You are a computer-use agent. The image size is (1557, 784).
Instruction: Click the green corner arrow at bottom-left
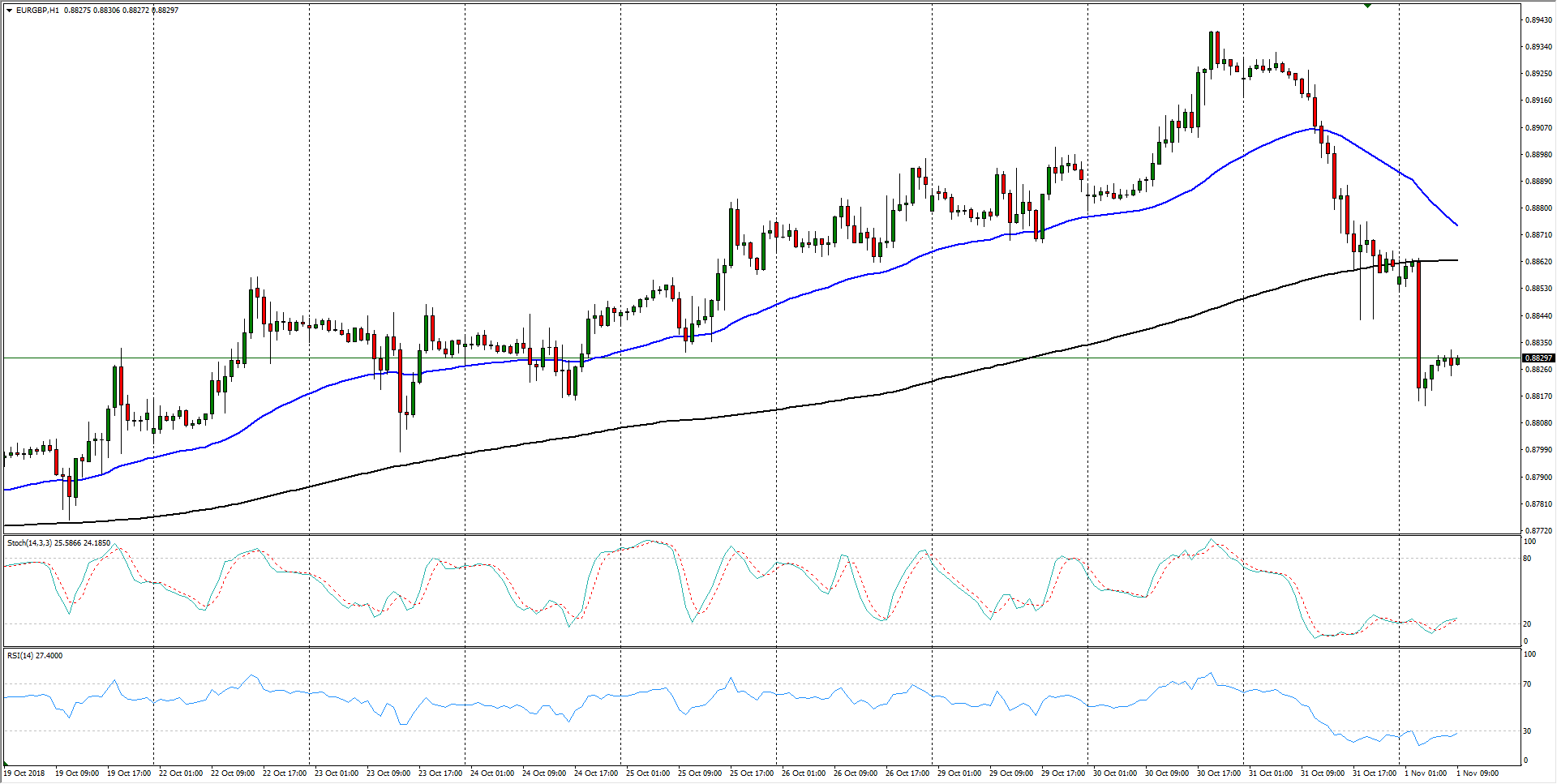6,764
